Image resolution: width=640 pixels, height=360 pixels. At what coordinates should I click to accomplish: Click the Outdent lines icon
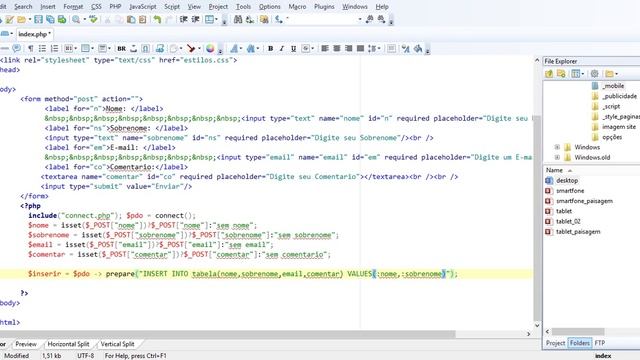(x=196, y=19)
